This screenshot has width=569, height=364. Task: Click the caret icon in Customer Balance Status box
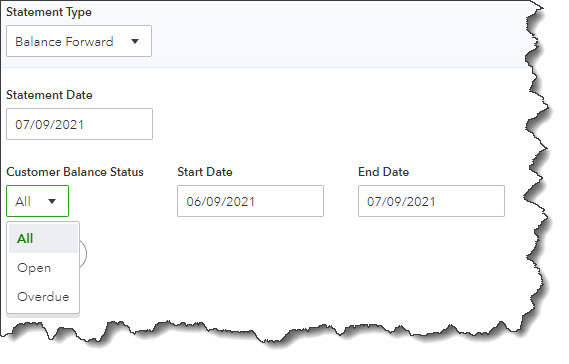pos(52,201)
